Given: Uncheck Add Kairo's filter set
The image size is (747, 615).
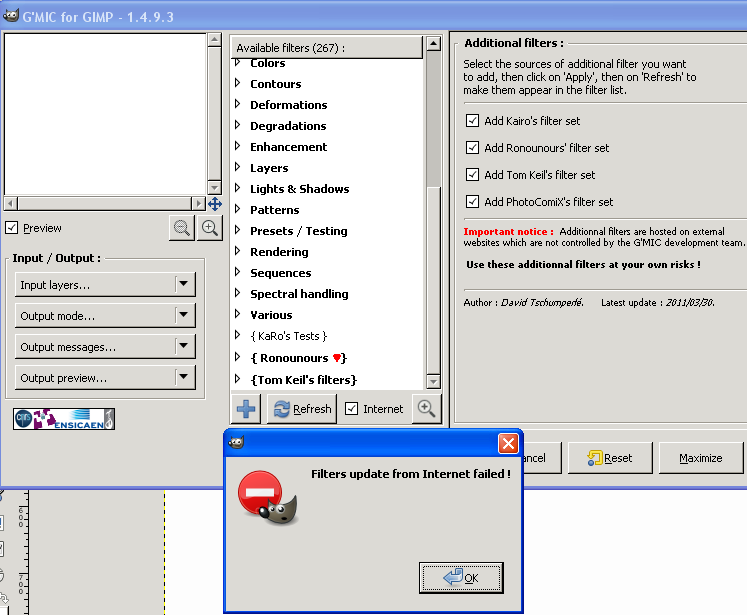Looking at the screenshot, I should point(472,121).
